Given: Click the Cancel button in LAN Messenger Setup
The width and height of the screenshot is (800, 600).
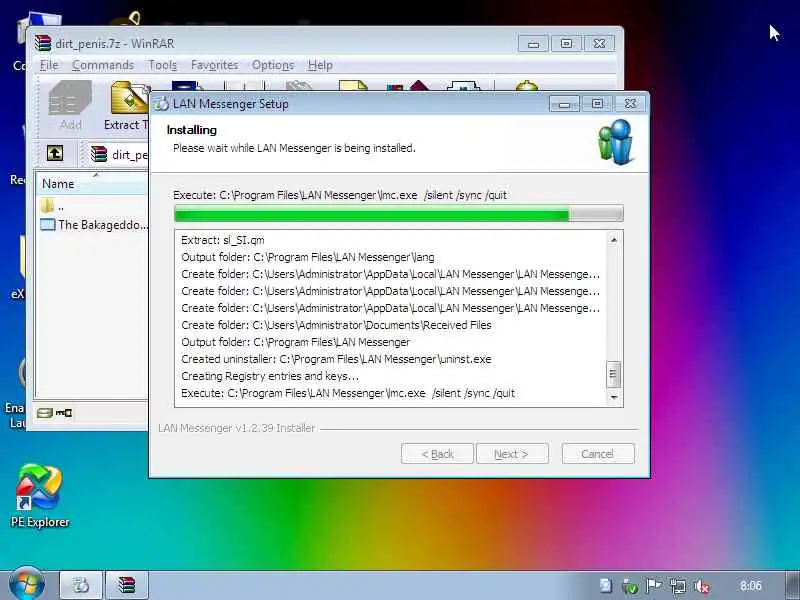Looking at the screenshot, I should click(598, 454).
